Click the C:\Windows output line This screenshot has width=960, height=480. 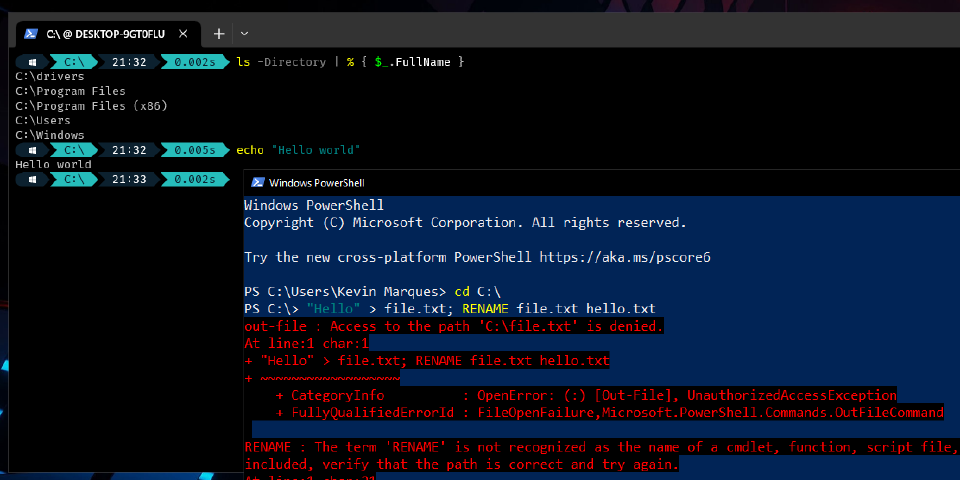click(x=50, y=135)
